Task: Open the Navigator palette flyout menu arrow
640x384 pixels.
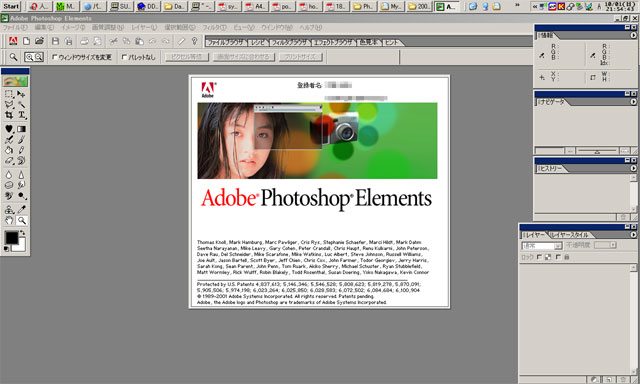Action: (633, 102)
